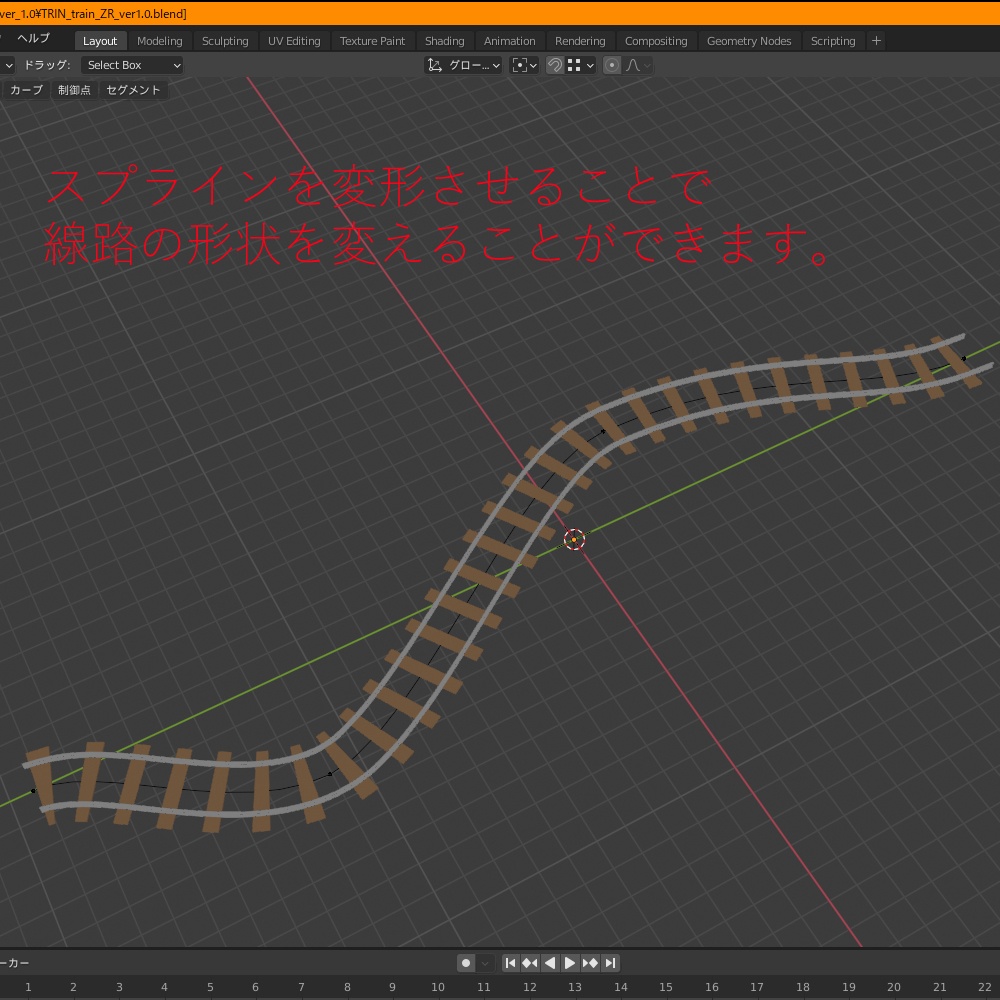Screen dimensions: 1000x1000
Task: Click the proportional falloff curve icon
Action: tap(633, 64)
